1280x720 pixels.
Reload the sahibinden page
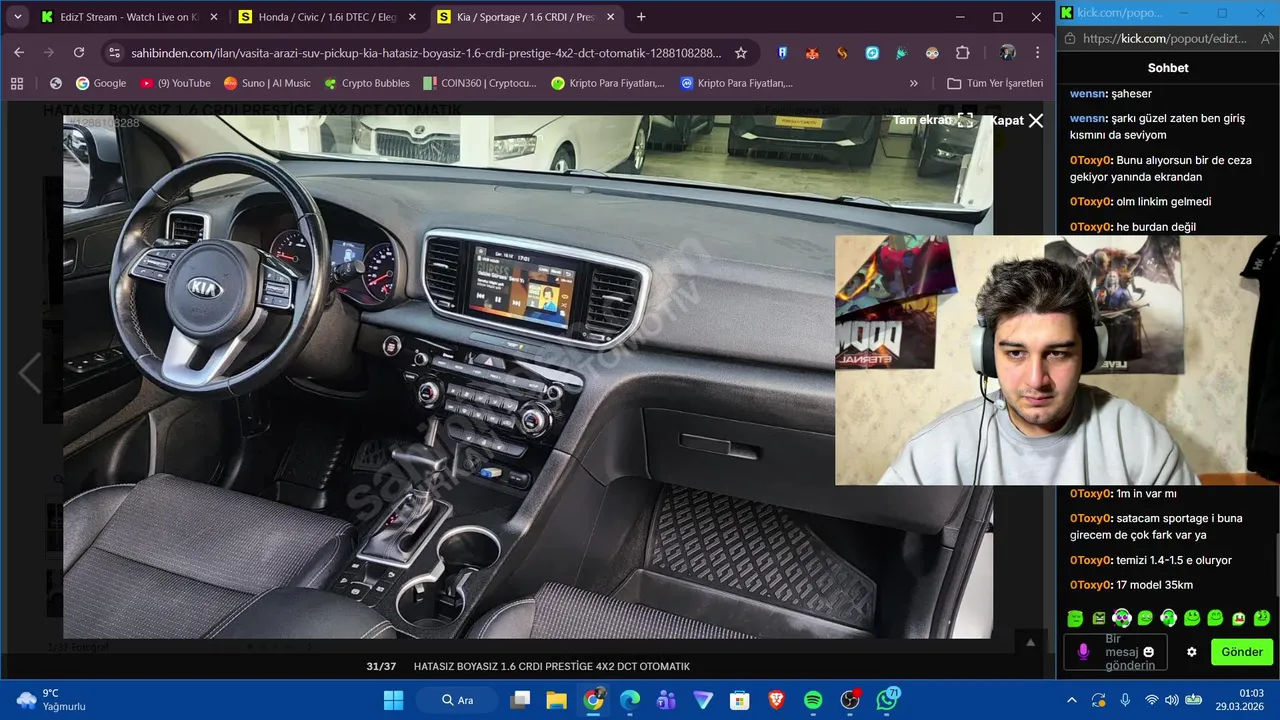click(x=79, y=52)
